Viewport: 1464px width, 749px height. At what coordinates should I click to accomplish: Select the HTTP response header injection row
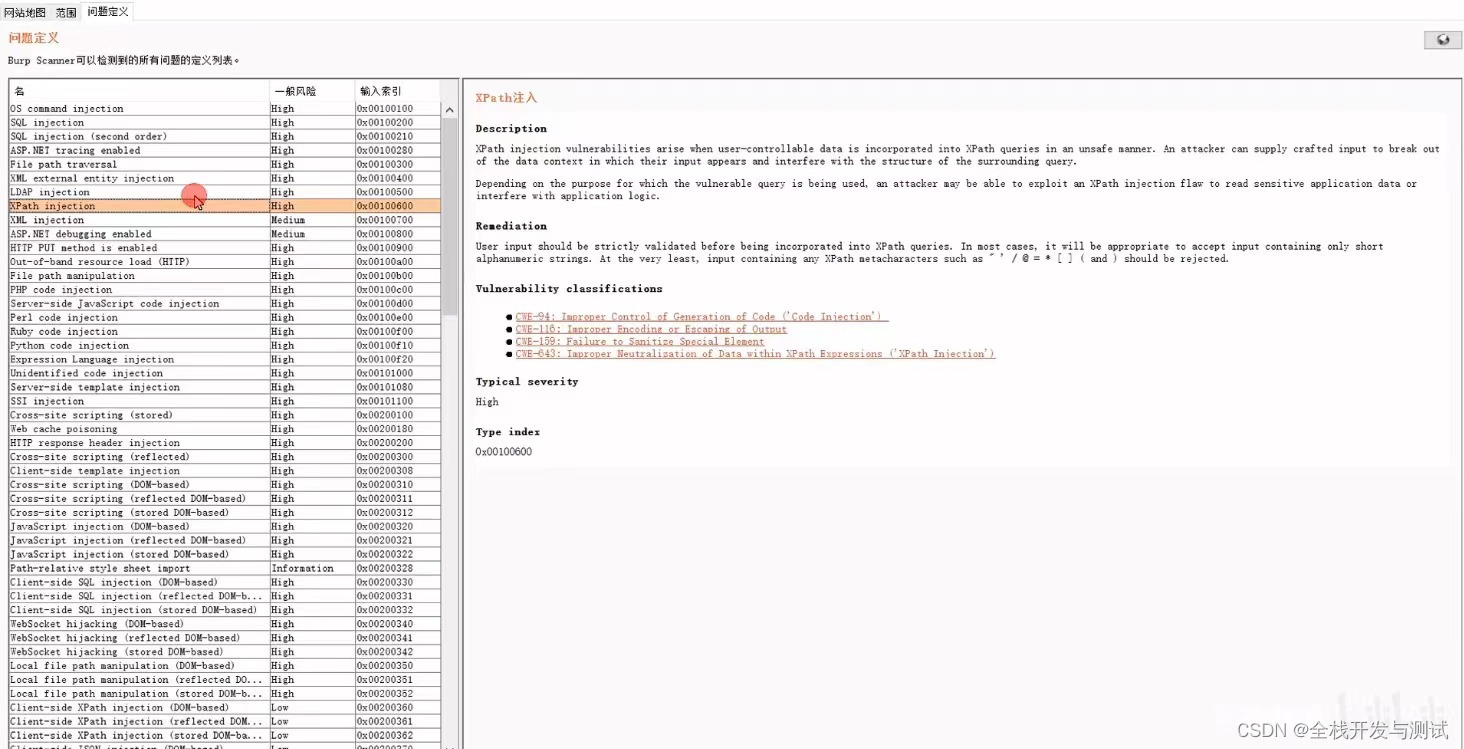(225, 443)
